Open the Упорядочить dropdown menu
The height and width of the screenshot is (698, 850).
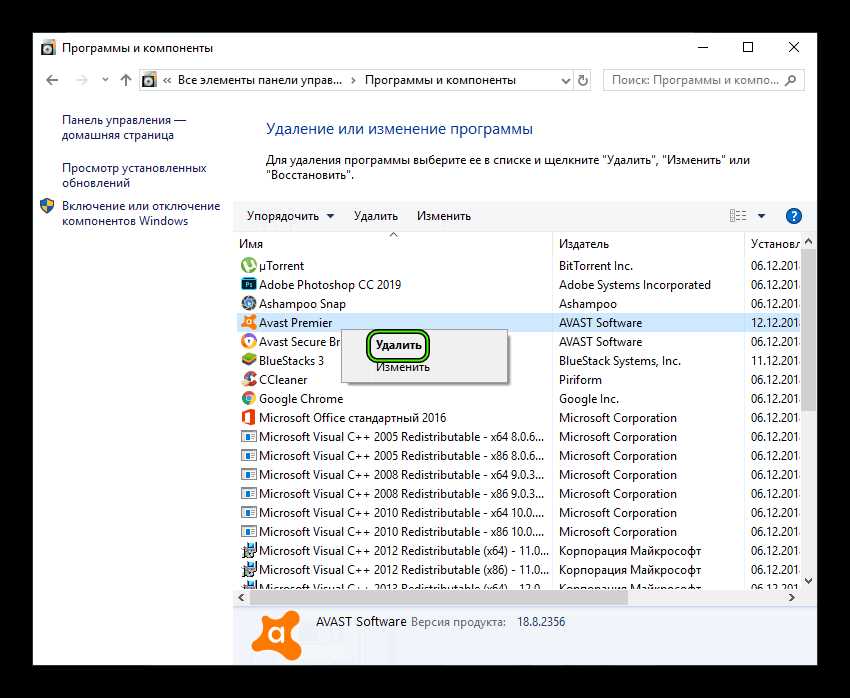[290, 216]
